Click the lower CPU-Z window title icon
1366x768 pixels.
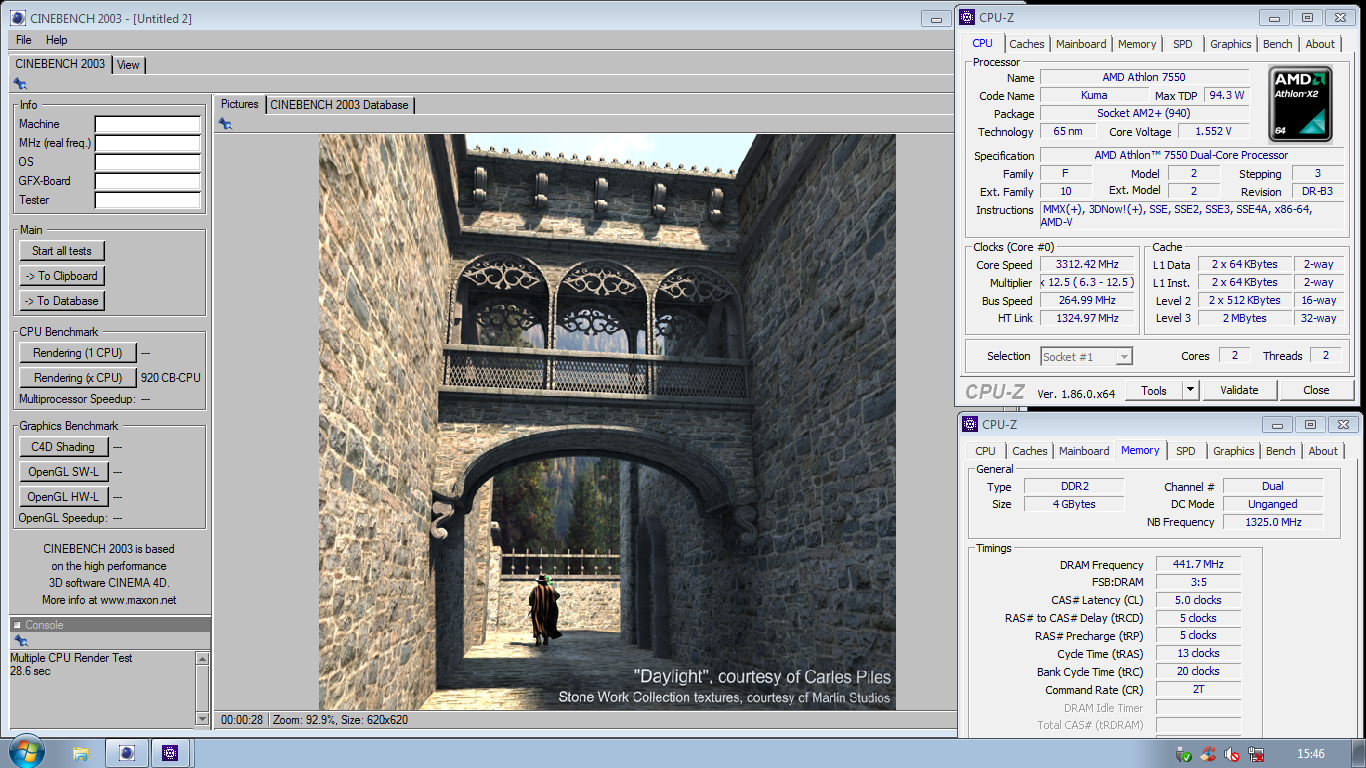tap(972, 424)
